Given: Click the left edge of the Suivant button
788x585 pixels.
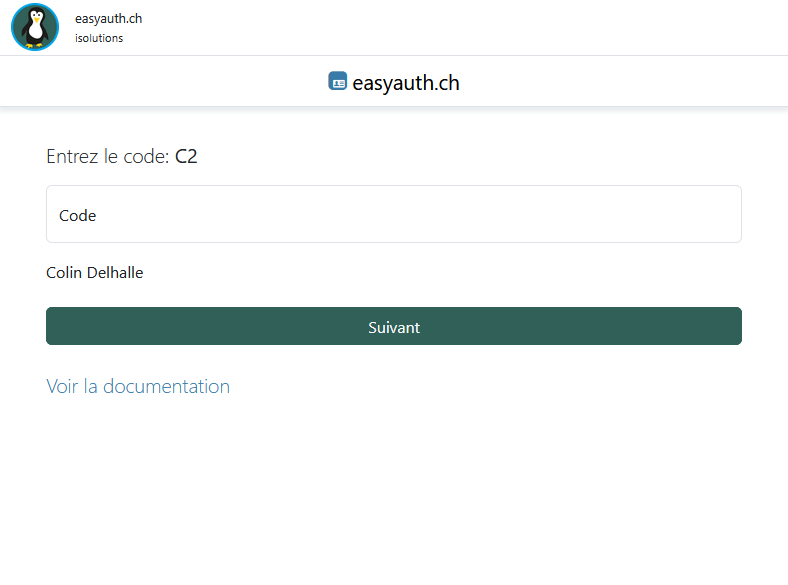Looking at the screenshot, I should [60, 326].
